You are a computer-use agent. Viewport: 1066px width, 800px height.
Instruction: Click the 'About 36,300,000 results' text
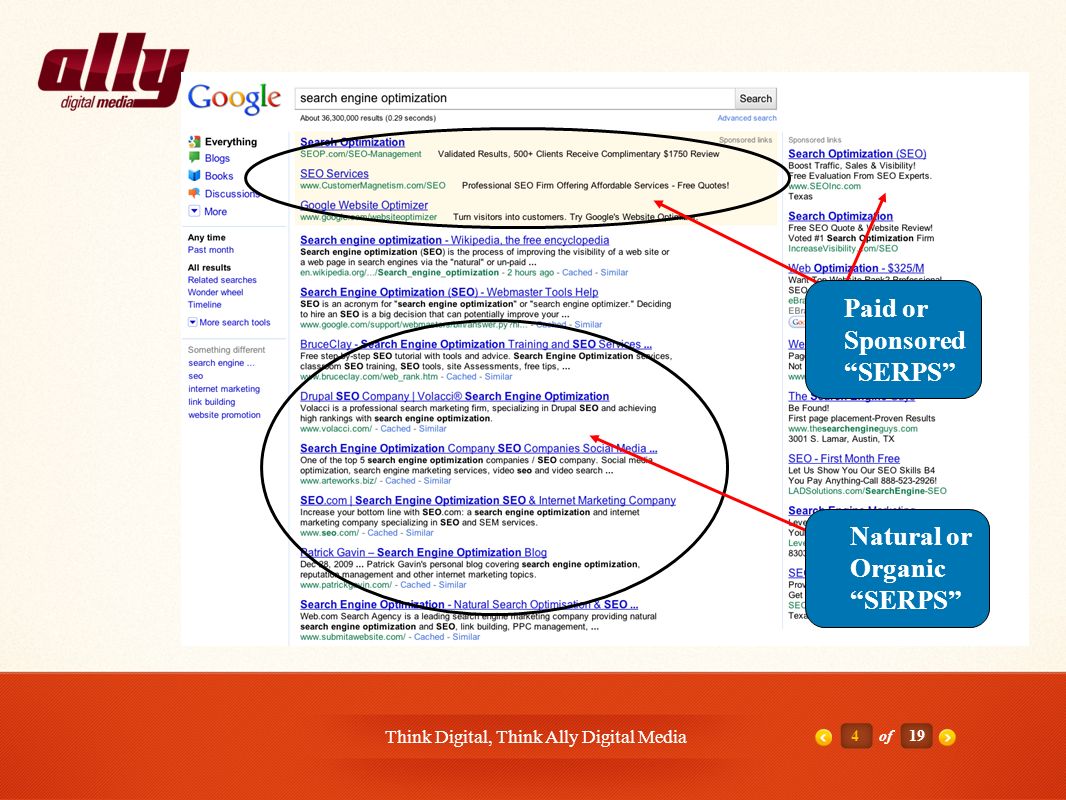pyautogui.click(x=368, y=118)
